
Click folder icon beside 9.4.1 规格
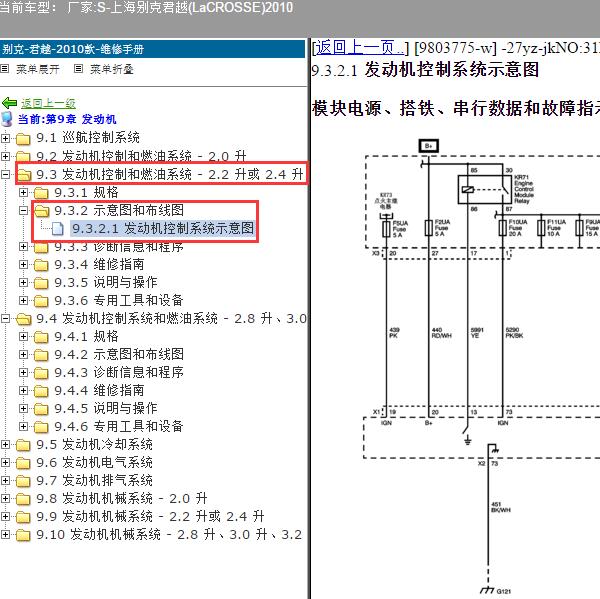[x=41, y=337]
